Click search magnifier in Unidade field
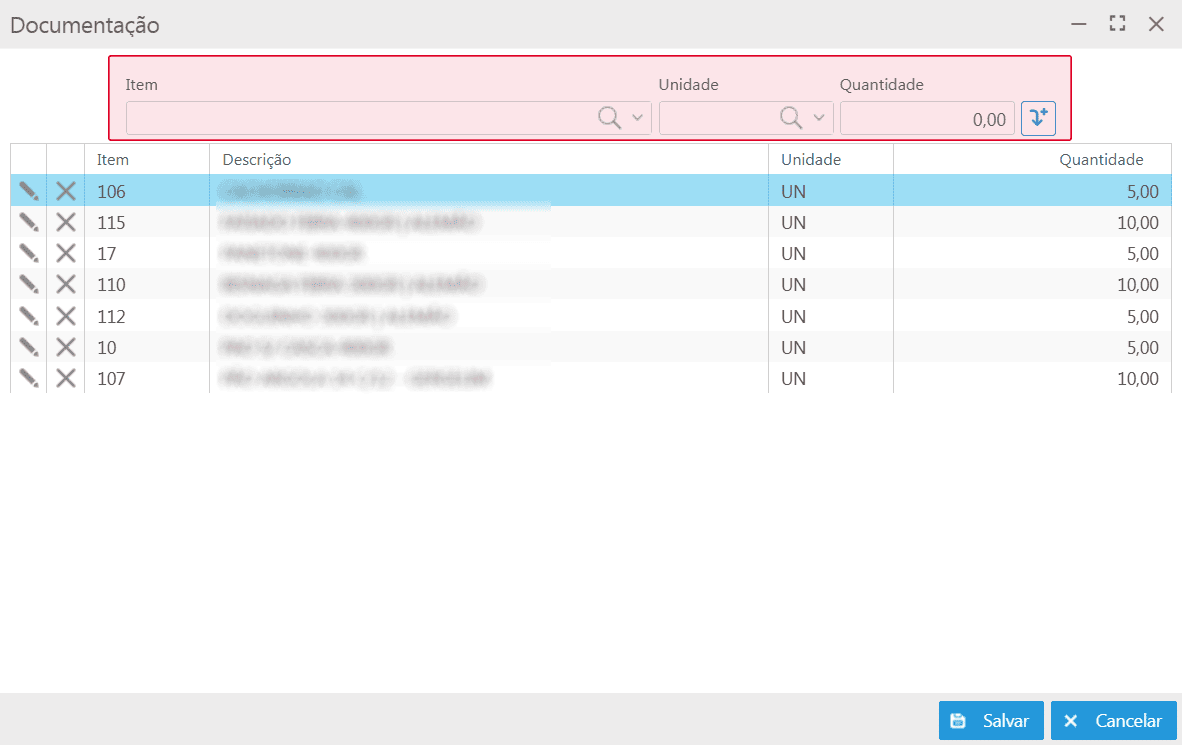1182x745 pixels. pyautogui.click(x=790, y=118)
